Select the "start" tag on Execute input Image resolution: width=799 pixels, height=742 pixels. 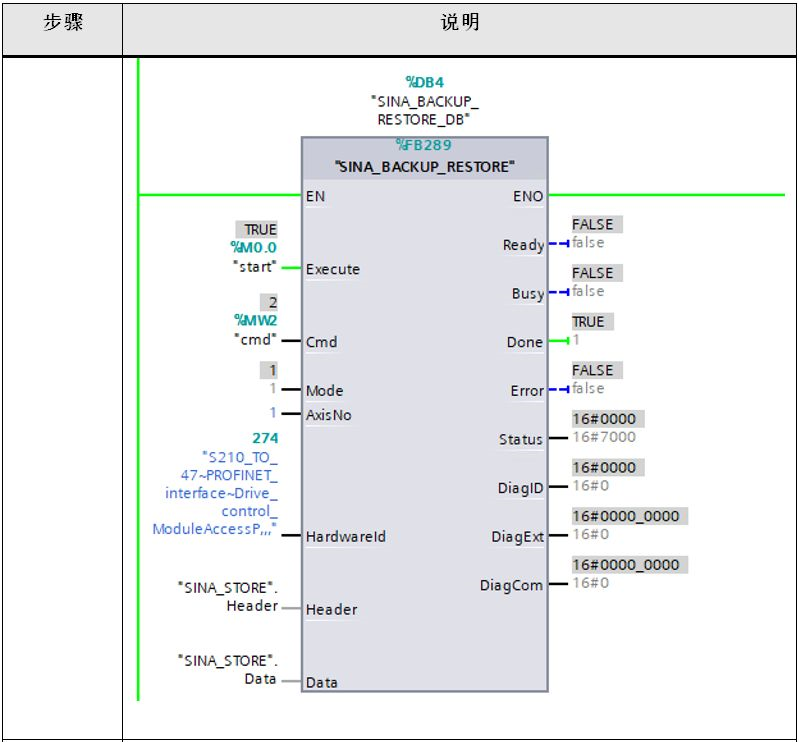click(x=254, y=266)
